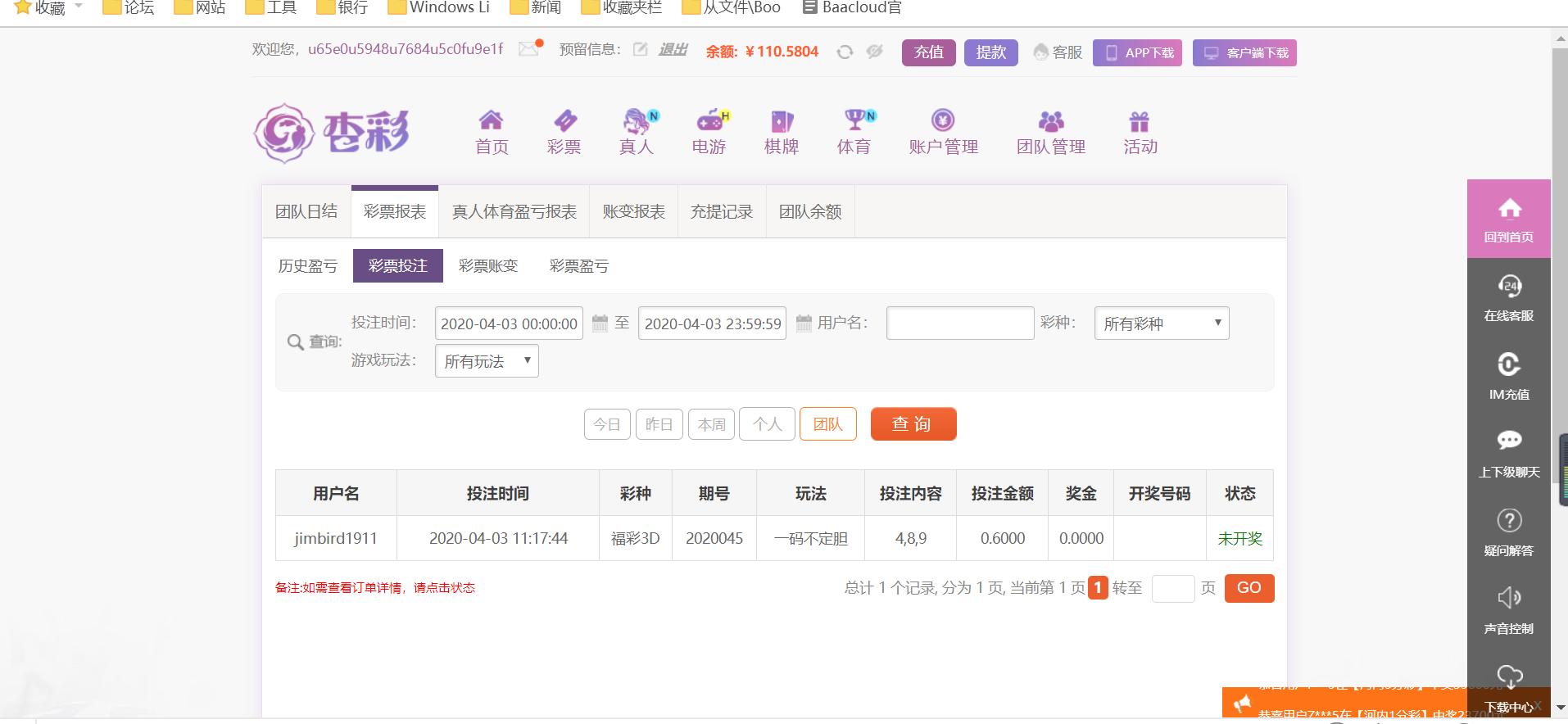
Task: Switch to 充提记录 tab
Action: coord(722,211)
